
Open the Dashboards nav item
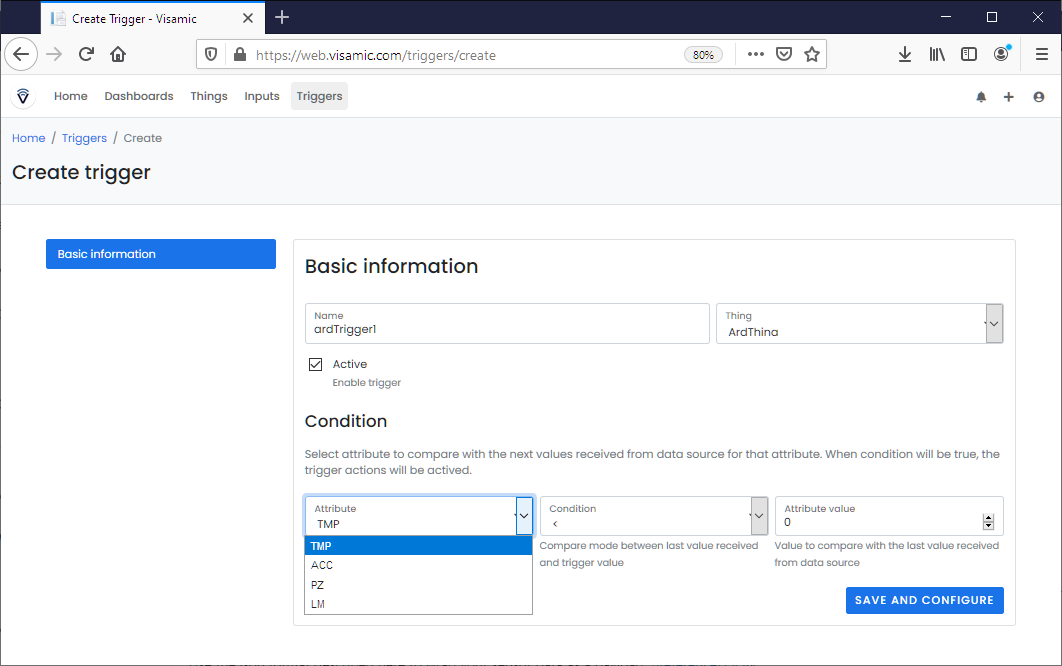(x=139, y=96)
